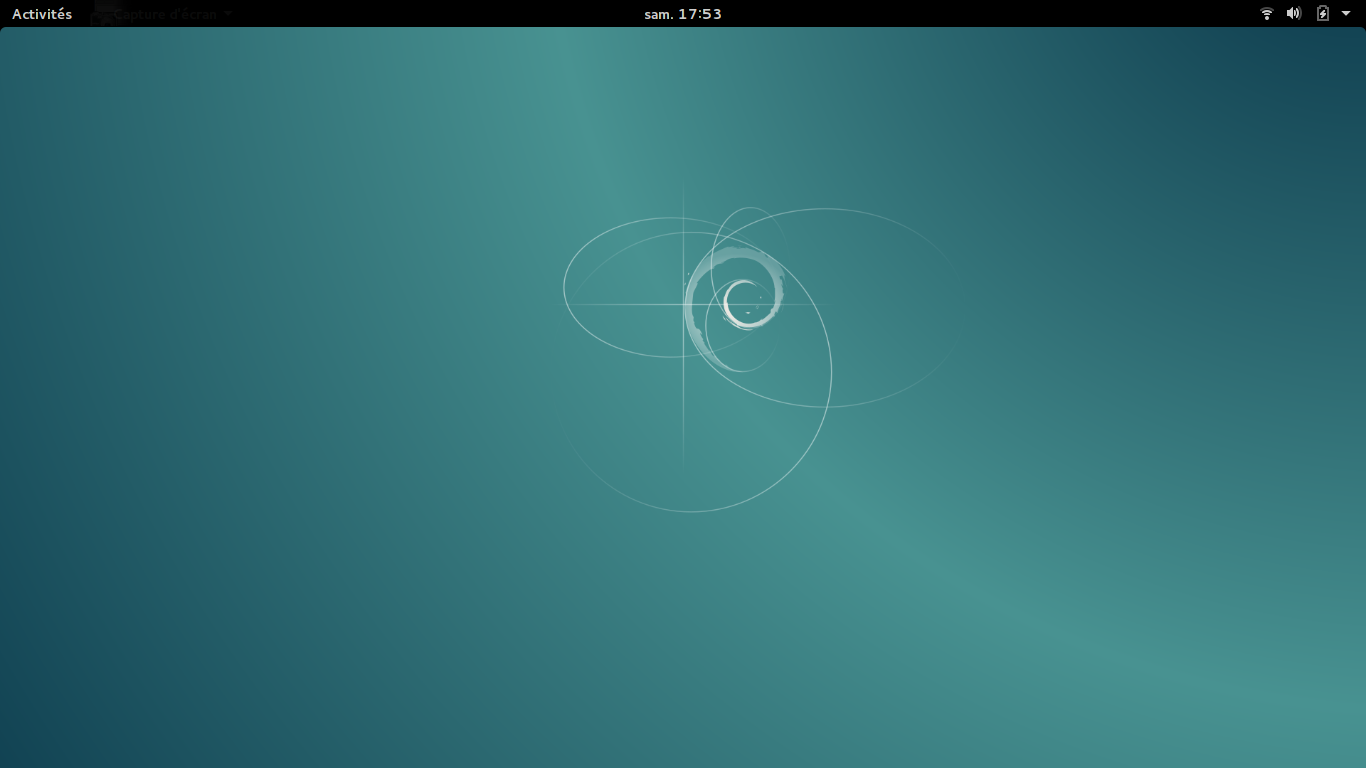Screen dimensions: 1366x768
Task: Open the network menu via the Wi-Fi icon
Action: (1266, 13)
